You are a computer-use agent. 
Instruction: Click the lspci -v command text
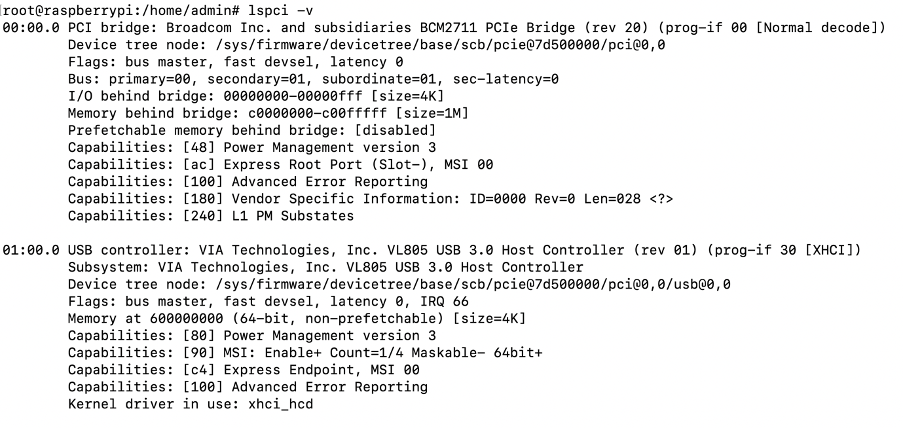[265, 10]
